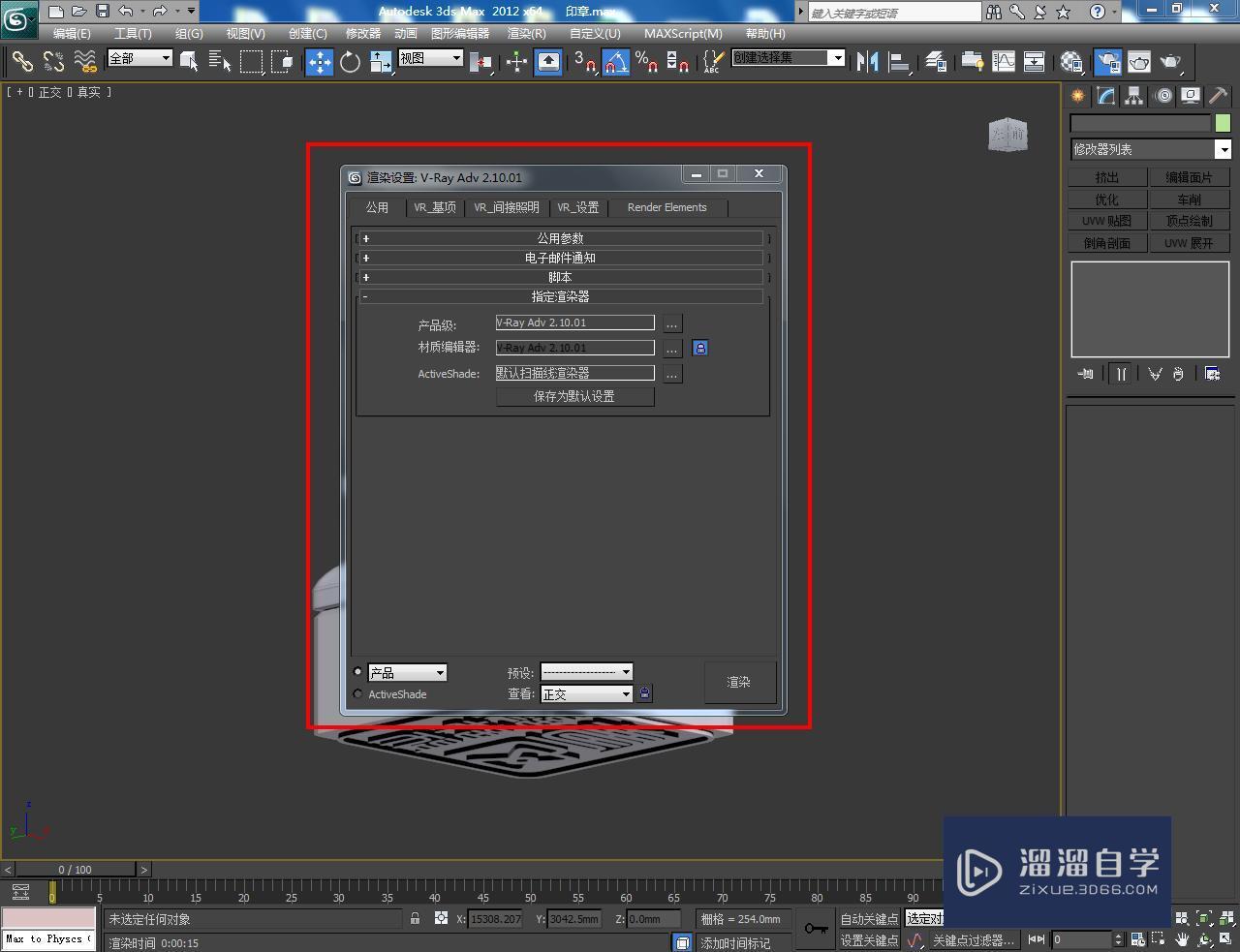1240x952 pixels.
Task: Toggle absolute mode transform type-in icon
Action: 441,918
